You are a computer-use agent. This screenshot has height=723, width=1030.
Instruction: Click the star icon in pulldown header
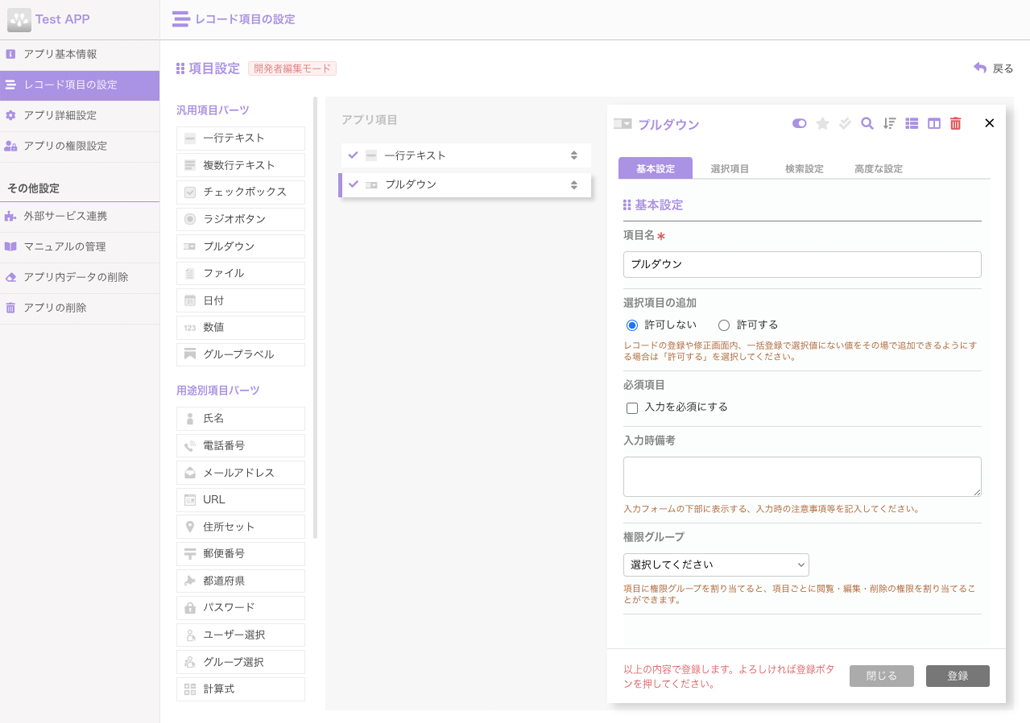click(822, 123)
